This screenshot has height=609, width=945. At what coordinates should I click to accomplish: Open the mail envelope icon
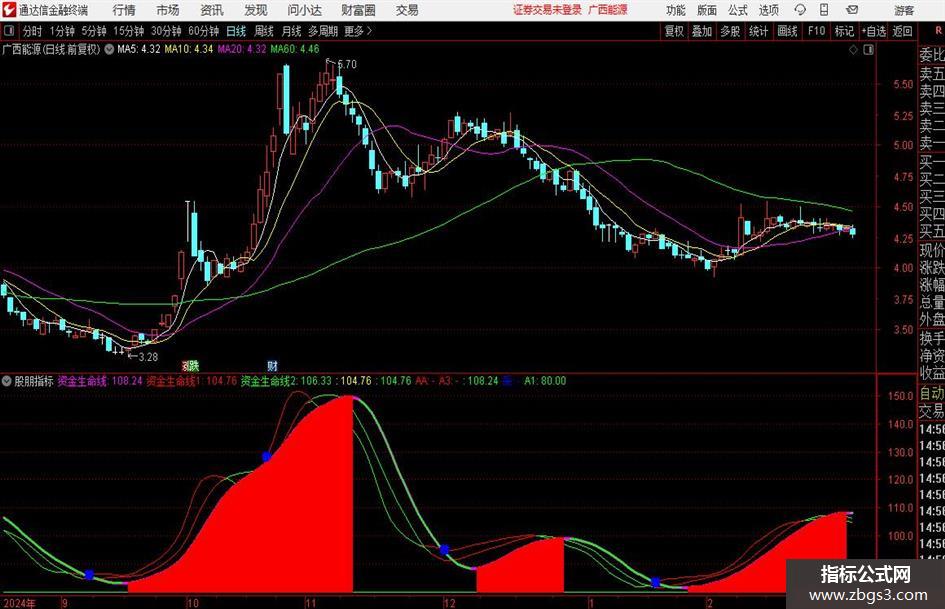852,10
